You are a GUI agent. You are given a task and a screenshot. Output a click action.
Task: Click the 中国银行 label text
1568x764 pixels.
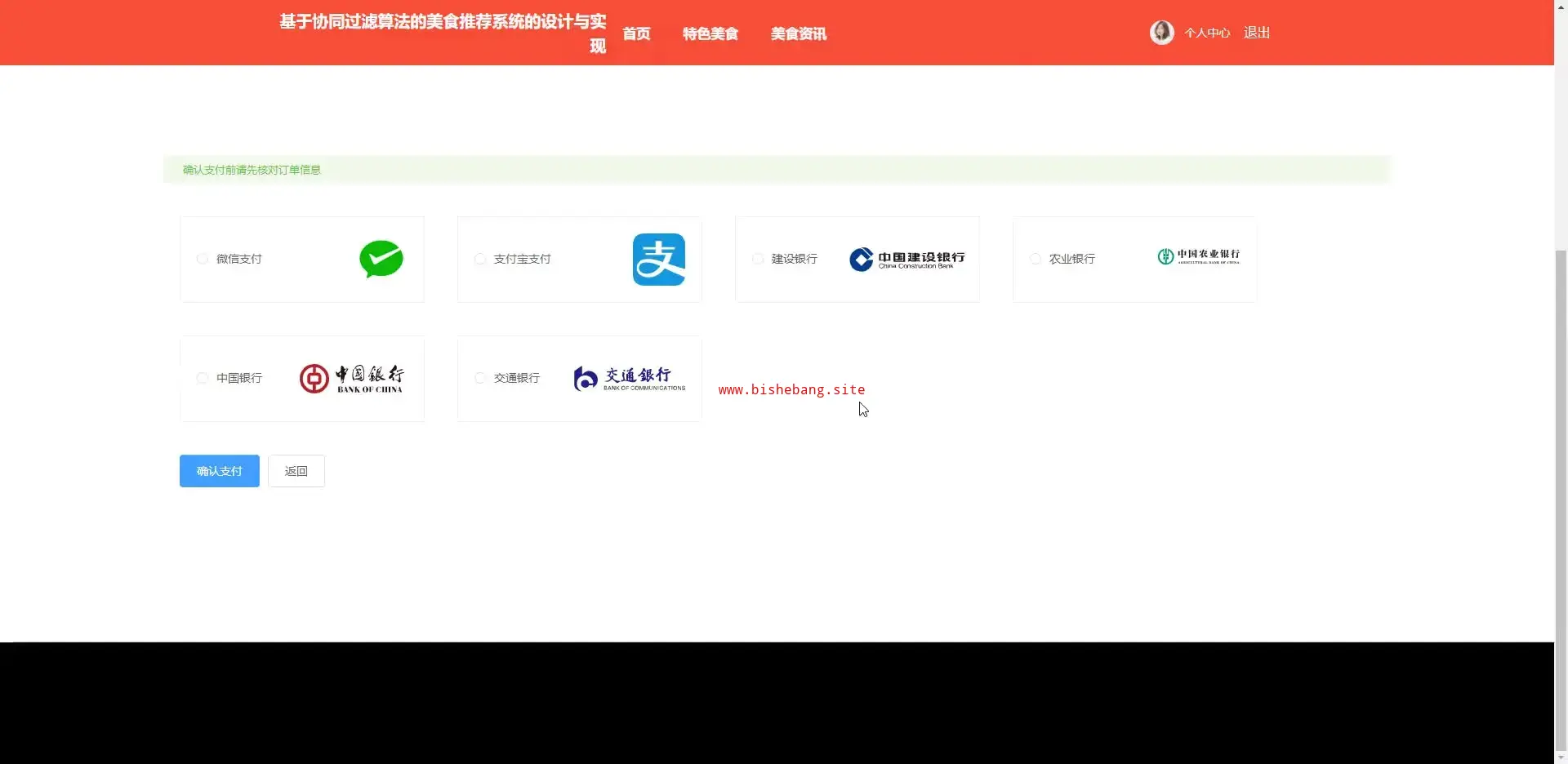coord(239,378)
